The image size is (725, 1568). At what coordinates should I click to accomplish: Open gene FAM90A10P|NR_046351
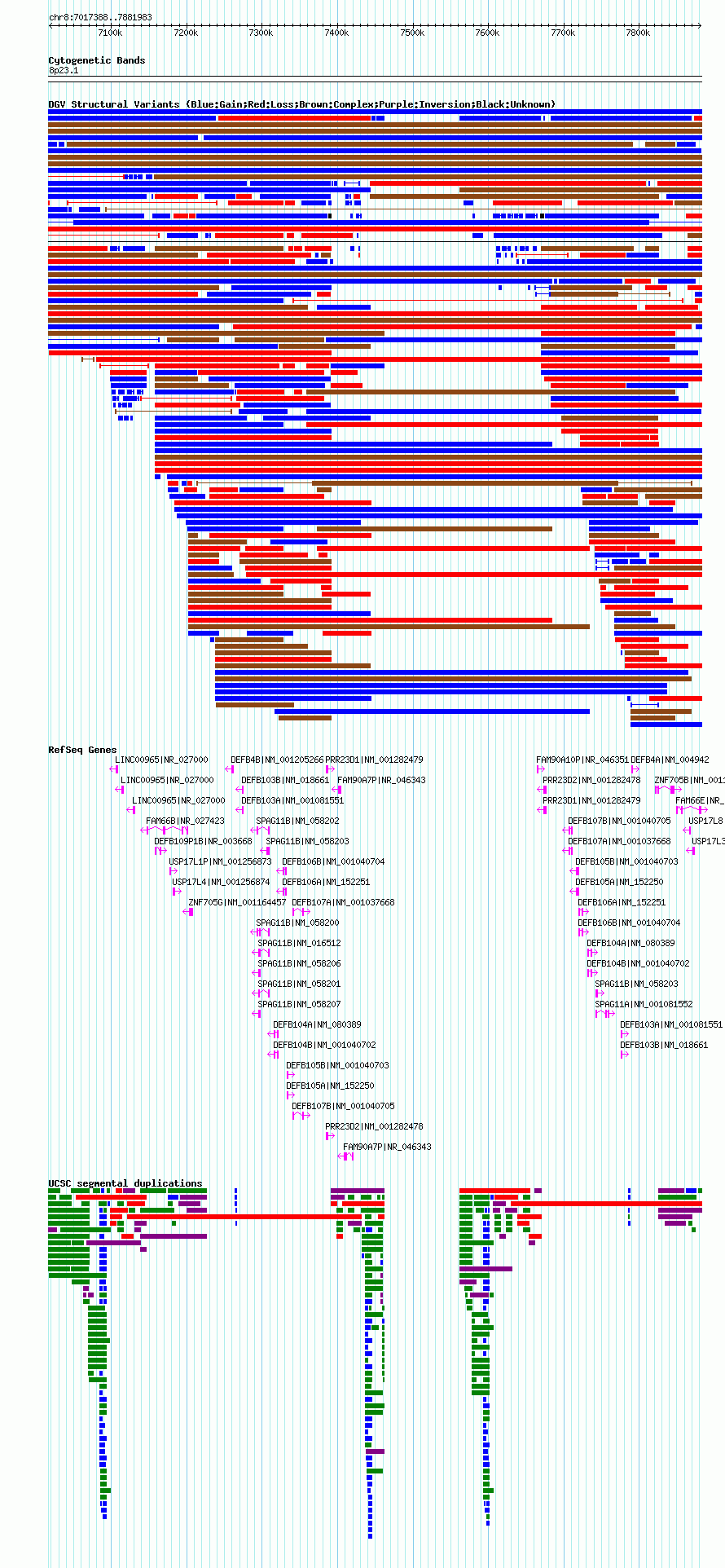[x=582, y=760]
